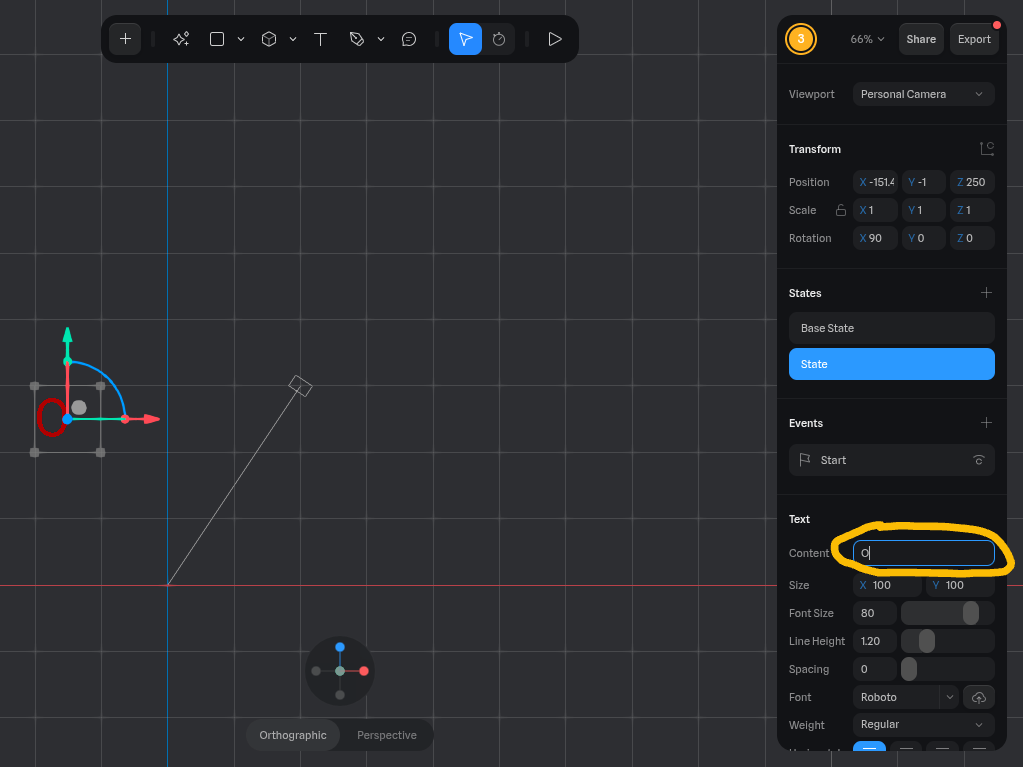This screenshot has height=767, width=1023.
Task: Click the Line Height slider handle
Action: (x=926, y=641)
